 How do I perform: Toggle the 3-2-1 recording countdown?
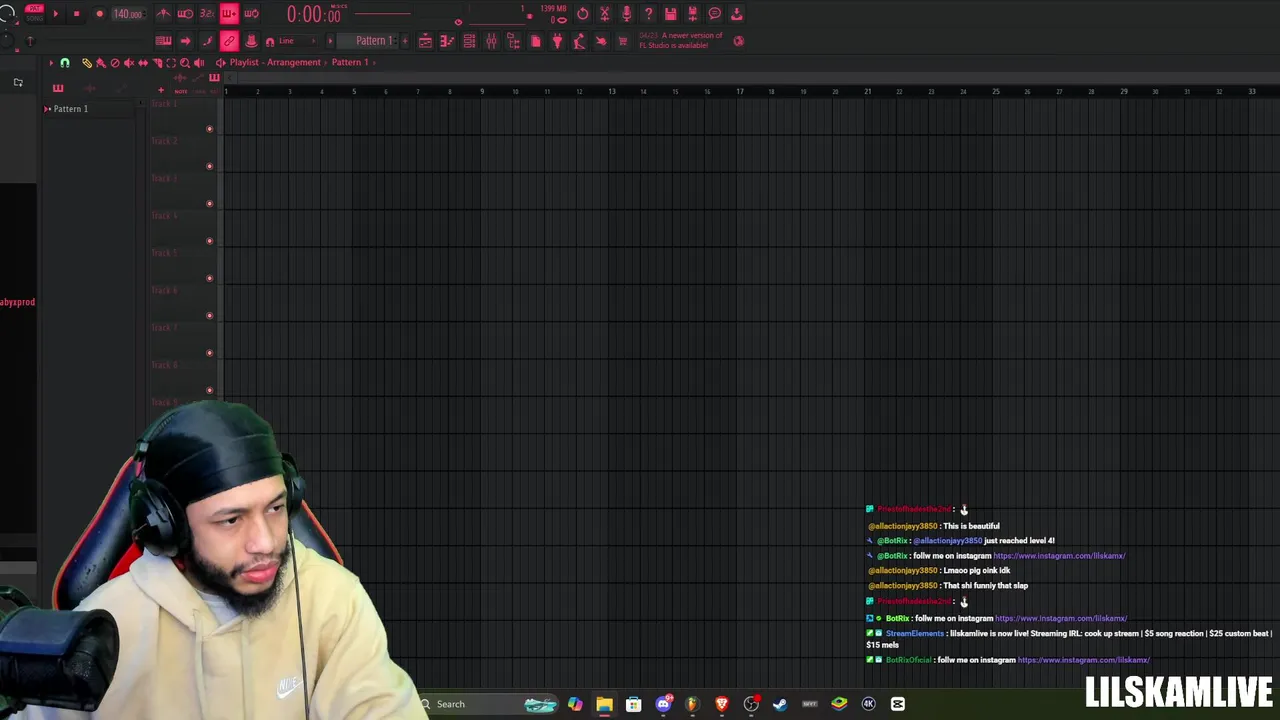pyautogui.click(x=207, y=14)
